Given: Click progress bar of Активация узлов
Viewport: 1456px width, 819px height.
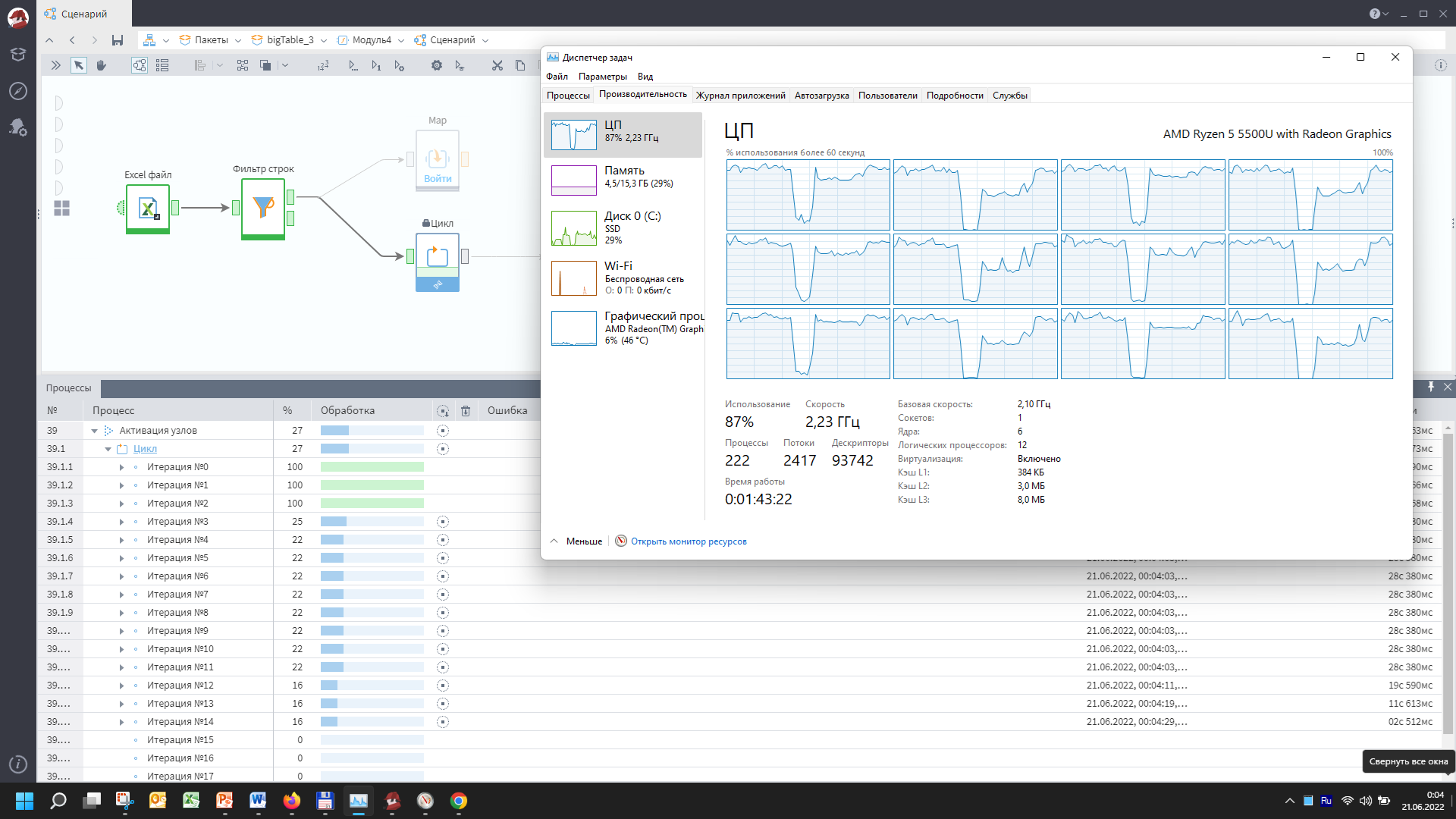Looking at the screenshot, I should (x=372, y=431).
